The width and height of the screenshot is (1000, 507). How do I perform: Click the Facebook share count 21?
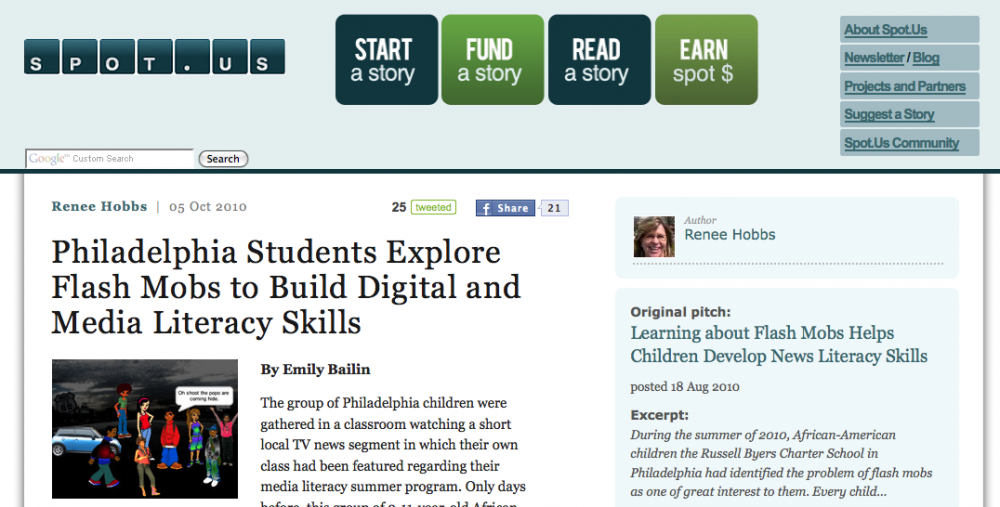(x=556, y=208)
